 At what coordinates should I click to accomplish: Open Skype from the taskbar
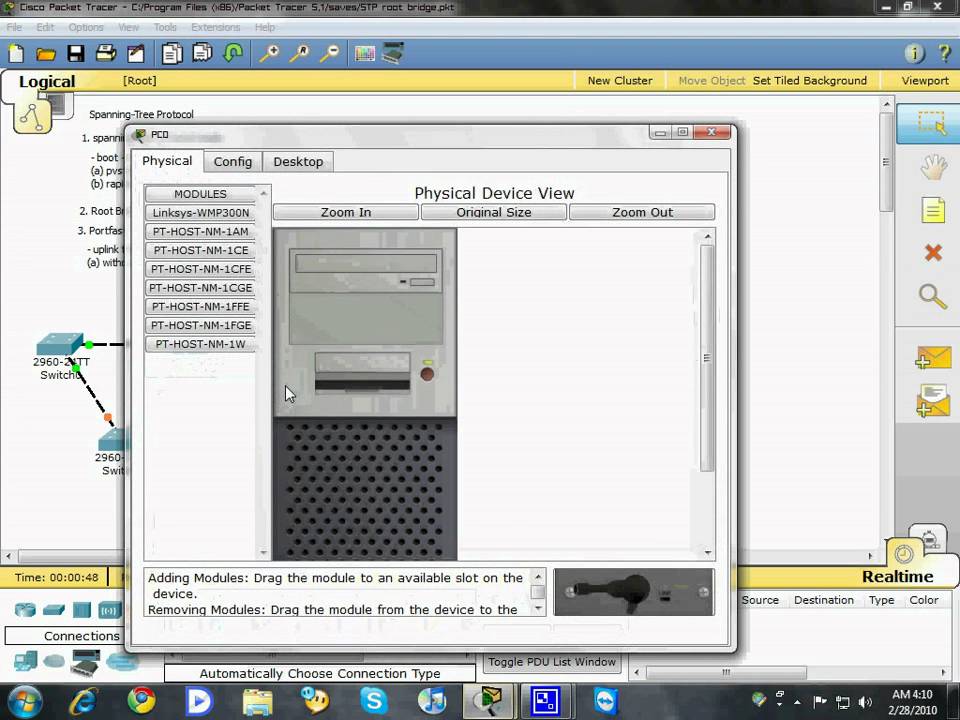tap(373, 701)
